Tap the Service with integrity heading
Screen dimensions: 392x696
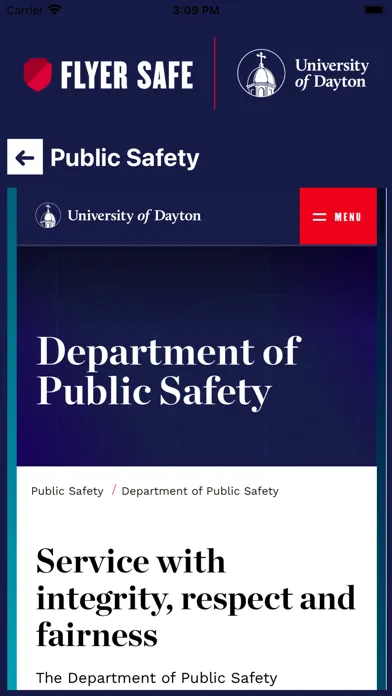click(196, 597)
